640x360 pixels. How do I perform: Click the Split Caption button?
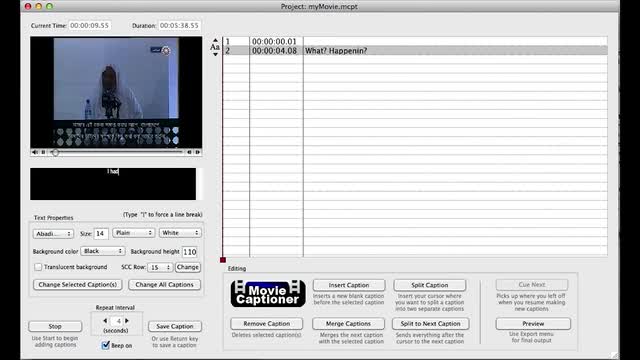point(430,285)
